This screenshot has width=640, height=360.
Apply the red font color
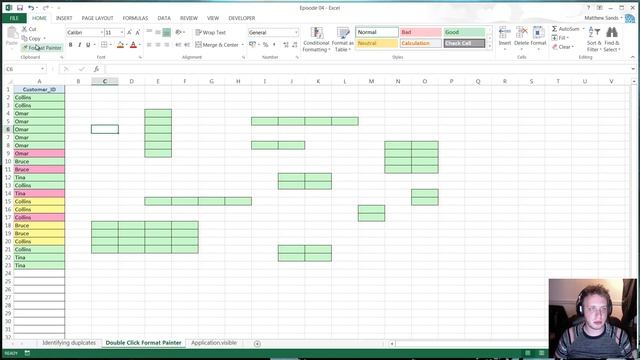(x=133, y=44)
